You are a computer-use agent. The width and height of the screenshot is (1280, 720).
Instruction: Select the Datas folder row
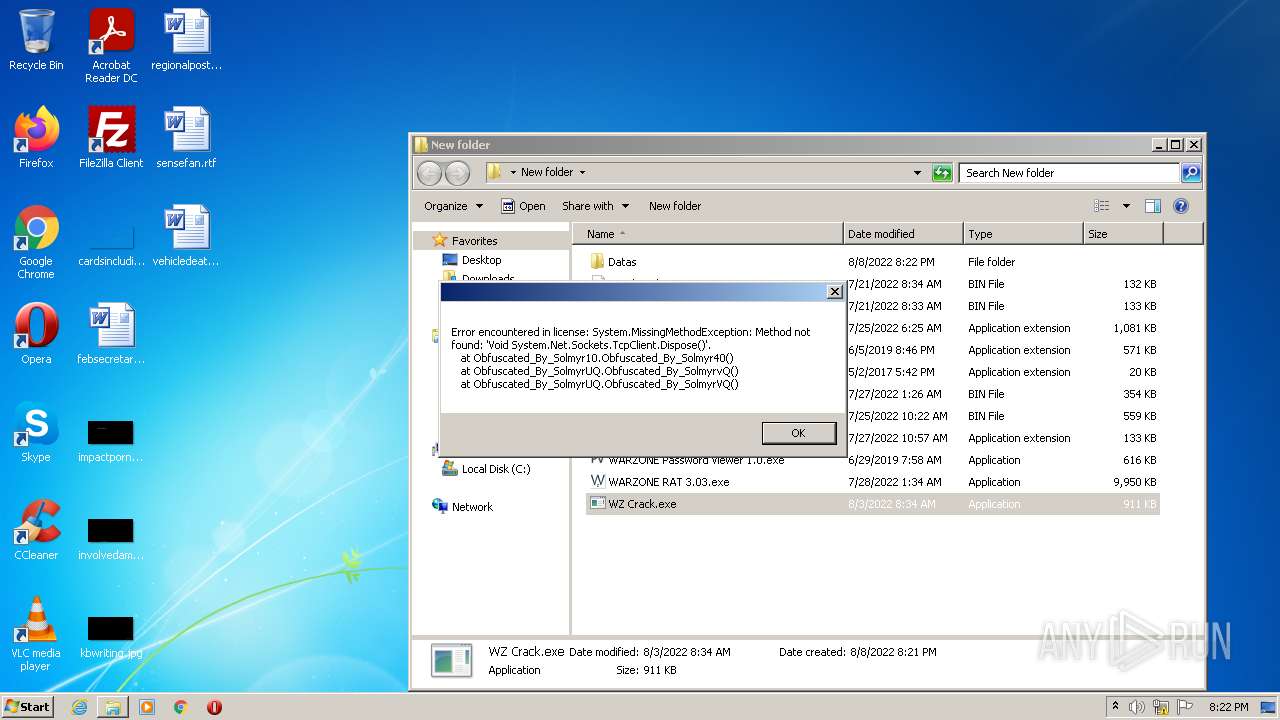pos(872,262)
